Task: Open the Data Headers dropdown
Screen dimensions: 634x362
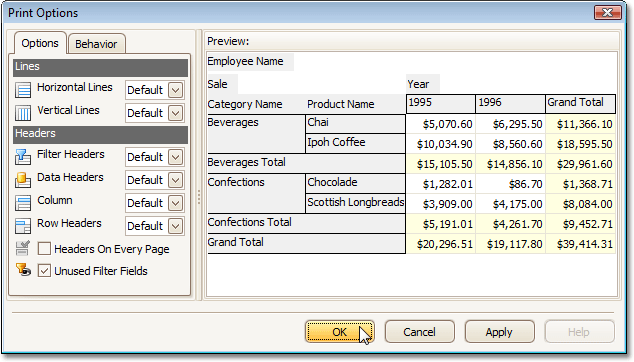Action: coord(175,180)
